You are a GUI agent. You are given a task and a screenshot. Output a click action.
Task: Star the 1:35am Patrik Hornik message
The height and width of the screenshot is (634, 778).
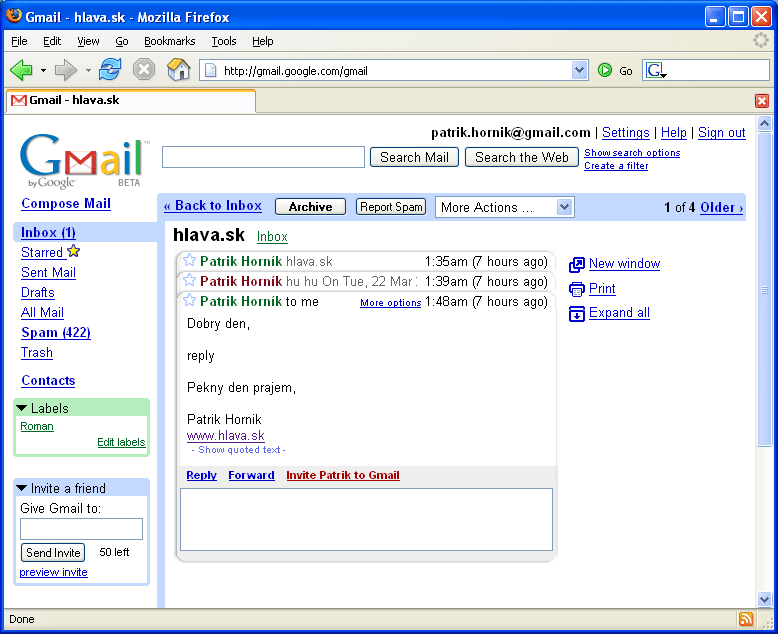pos(189,261)
